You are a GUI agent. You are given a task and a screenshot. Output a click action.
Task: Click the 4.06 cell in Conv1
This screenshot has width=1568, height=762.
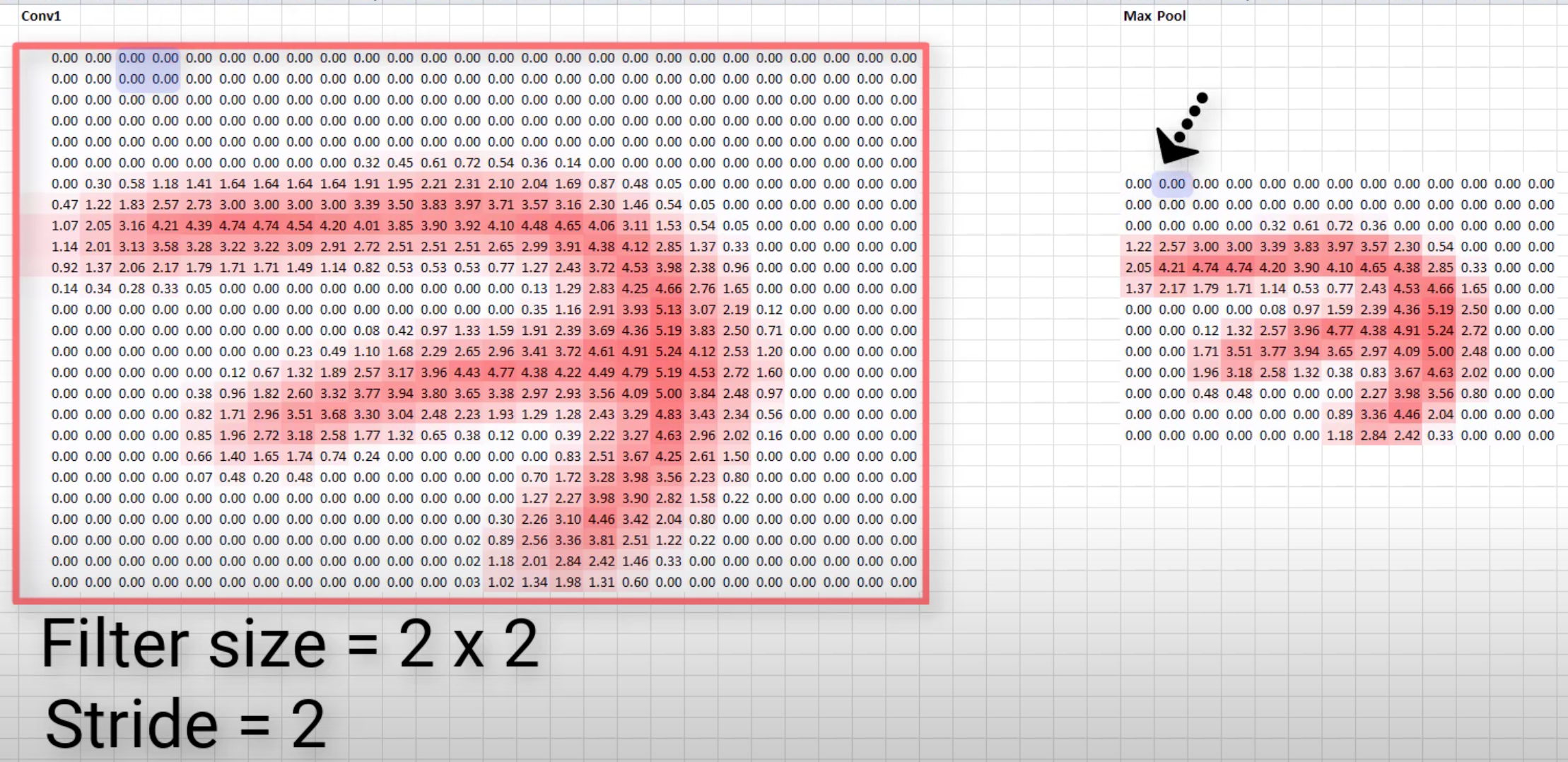tap(601, 225)
